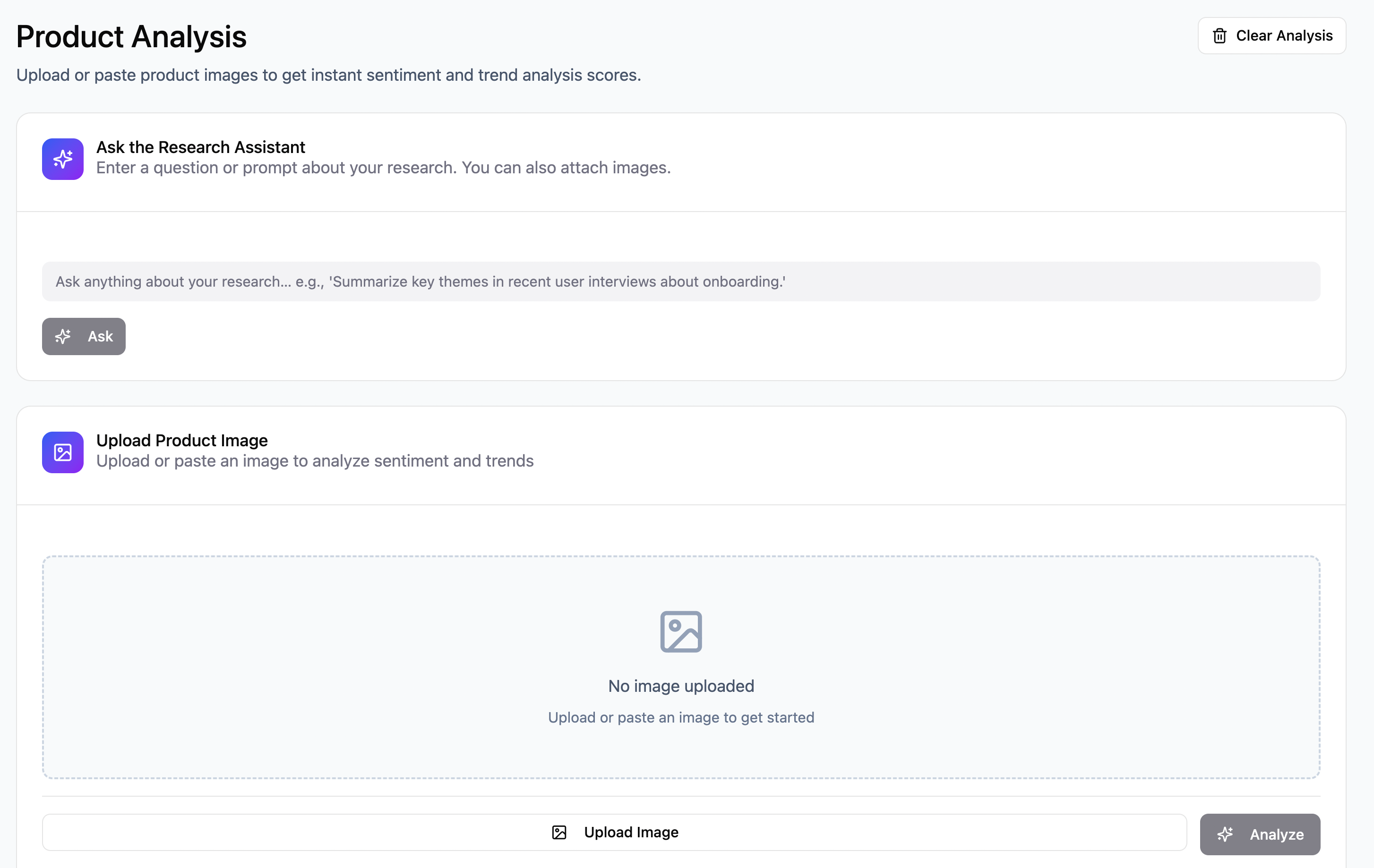Click the sparkle icon on Analyze button
Screen dimensions: 1374x868
point(1225,834)
